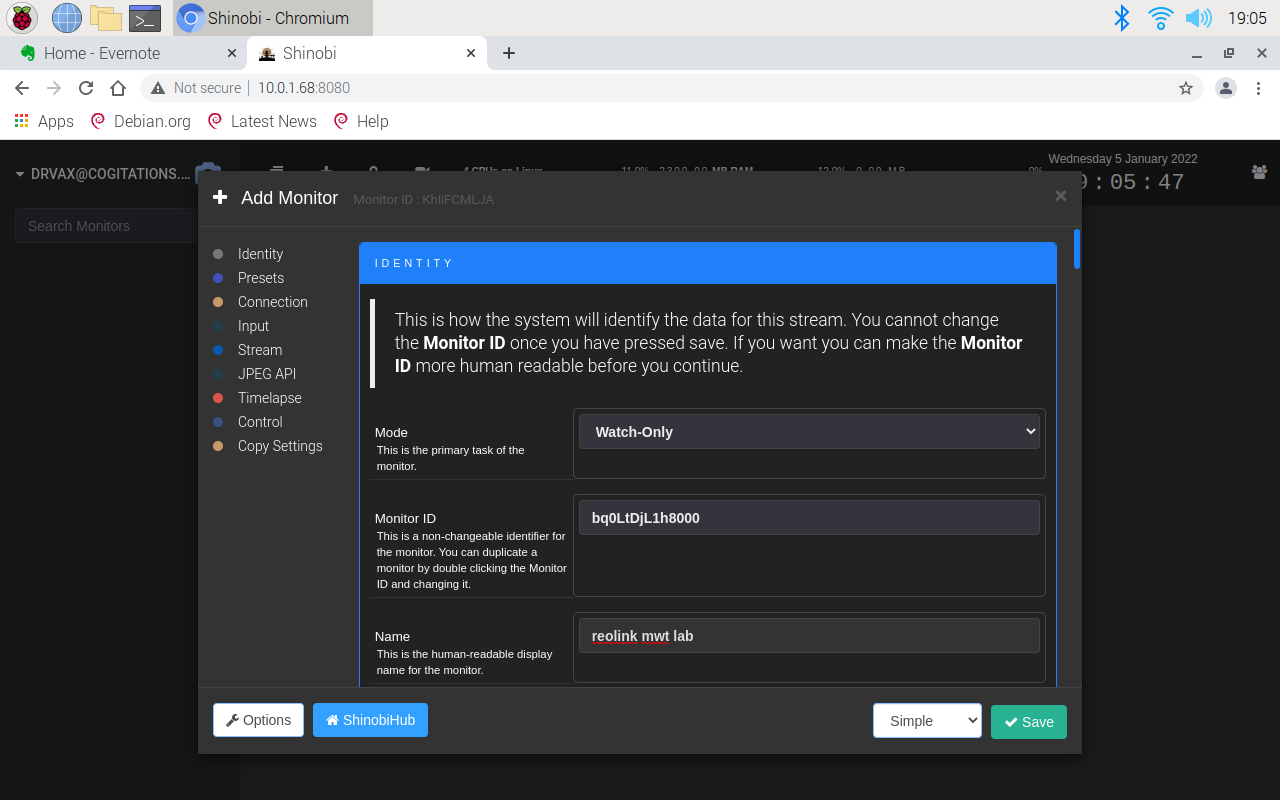The height and width of the screenshot is (800, 1280).
Task: Open the file manager folder icon
Action: [105, 18]
